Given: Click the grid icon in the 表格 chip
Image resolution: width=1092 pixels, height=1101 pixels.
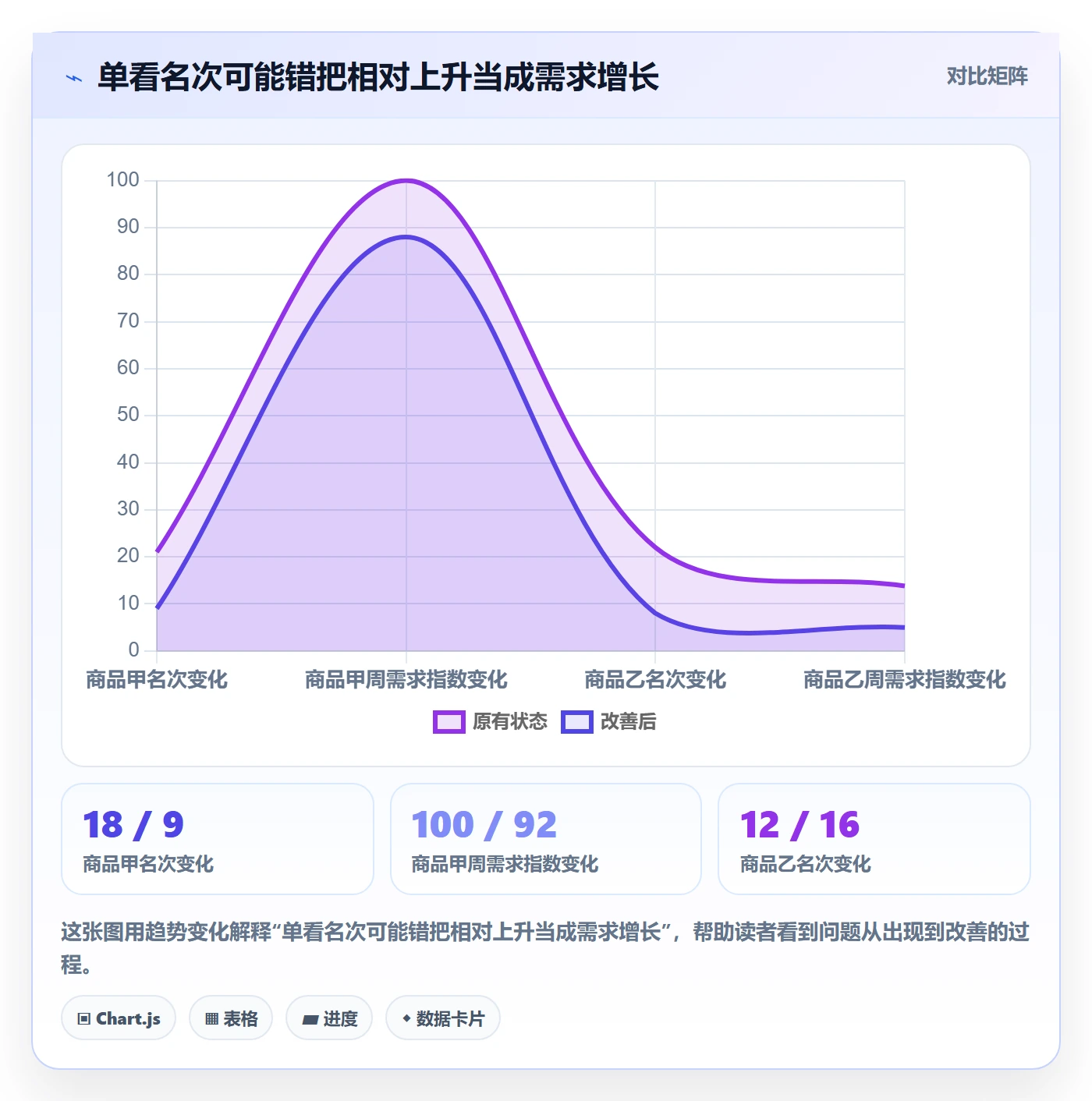Looking at the screenshot, I should [x=211, y=1019].
